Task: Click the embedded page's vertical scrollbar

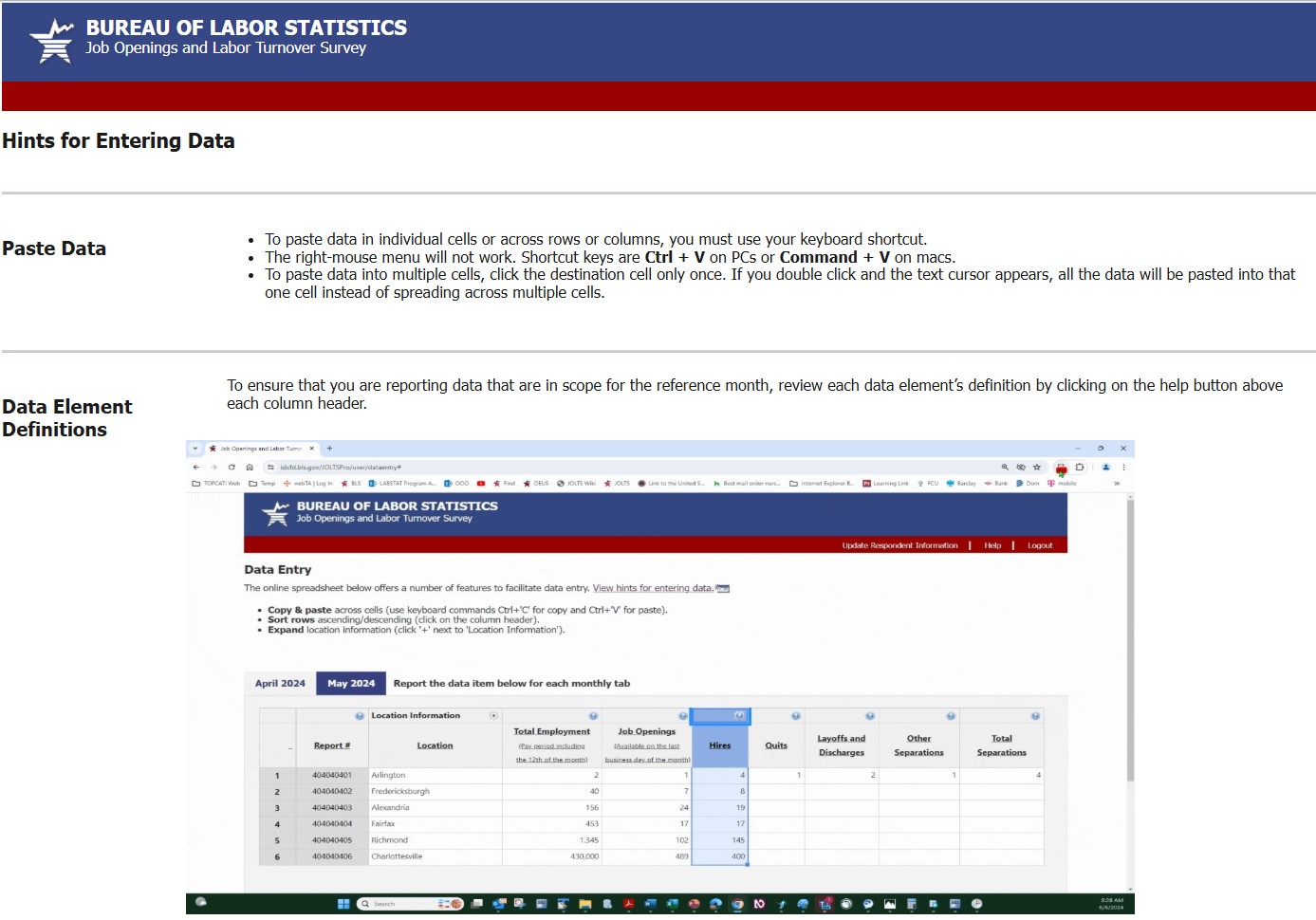Action: 1129,645
